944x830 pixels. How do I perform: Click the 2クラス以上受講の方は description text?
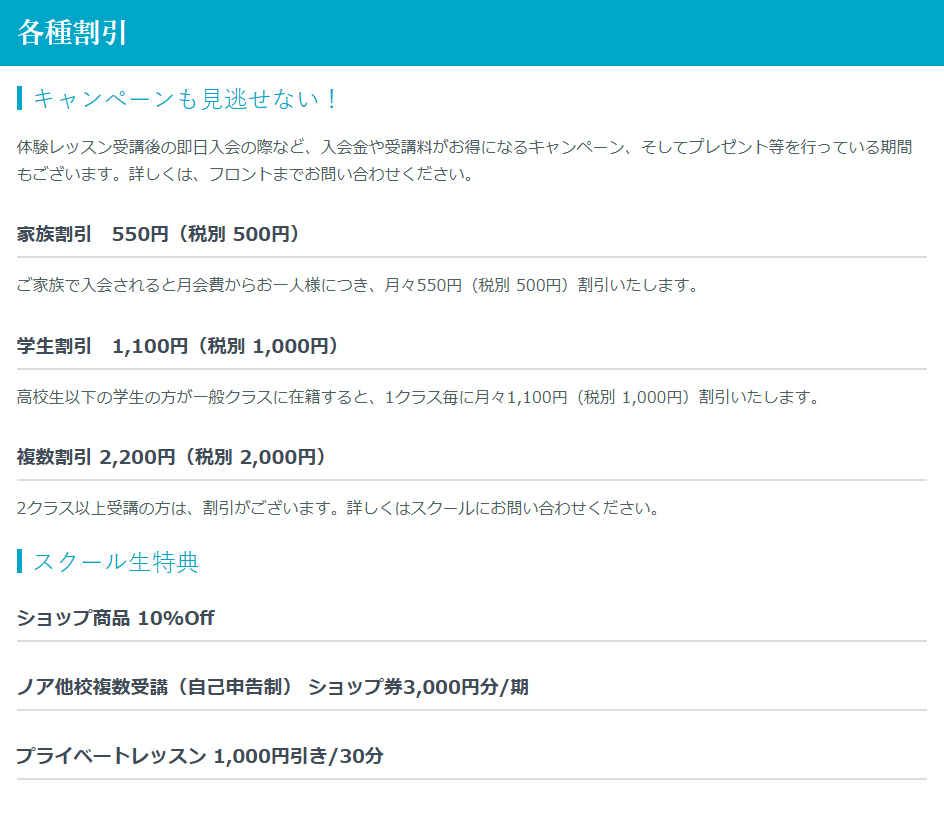pos(338,508)
